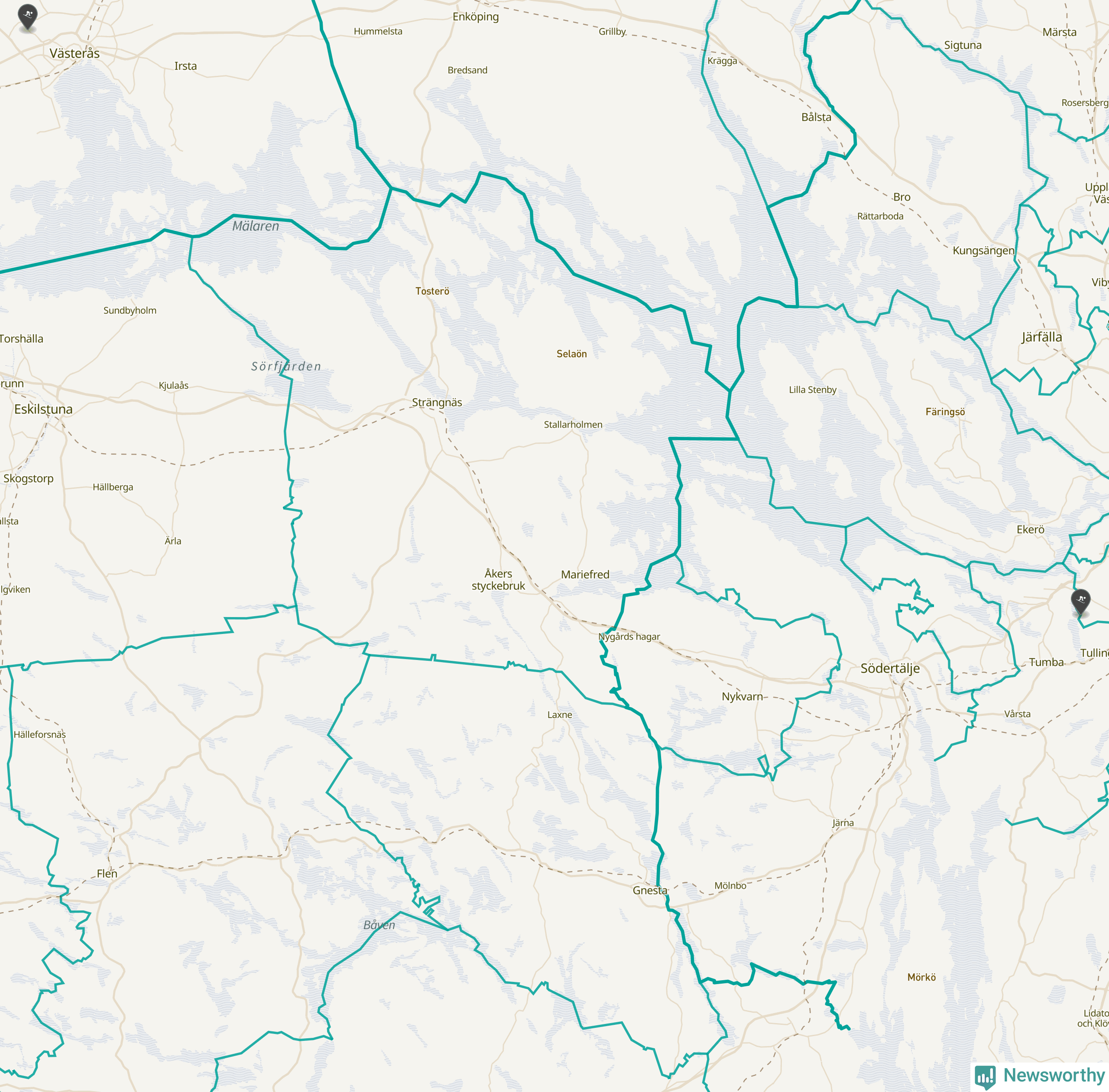
Task: Click the Mälaren lake label
Action: pyautogui.click(x=256, y=226)
